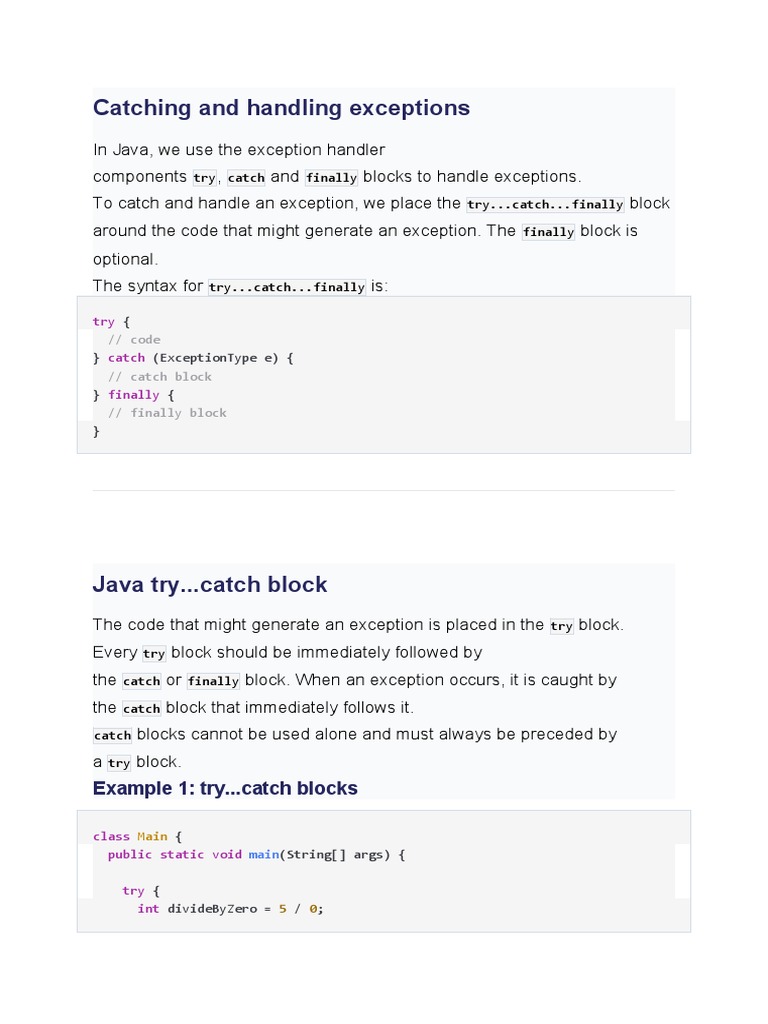The image size is (768, 1024).
Task: Click the "Java try...catch block" heading
Action: tap(210, 585)
